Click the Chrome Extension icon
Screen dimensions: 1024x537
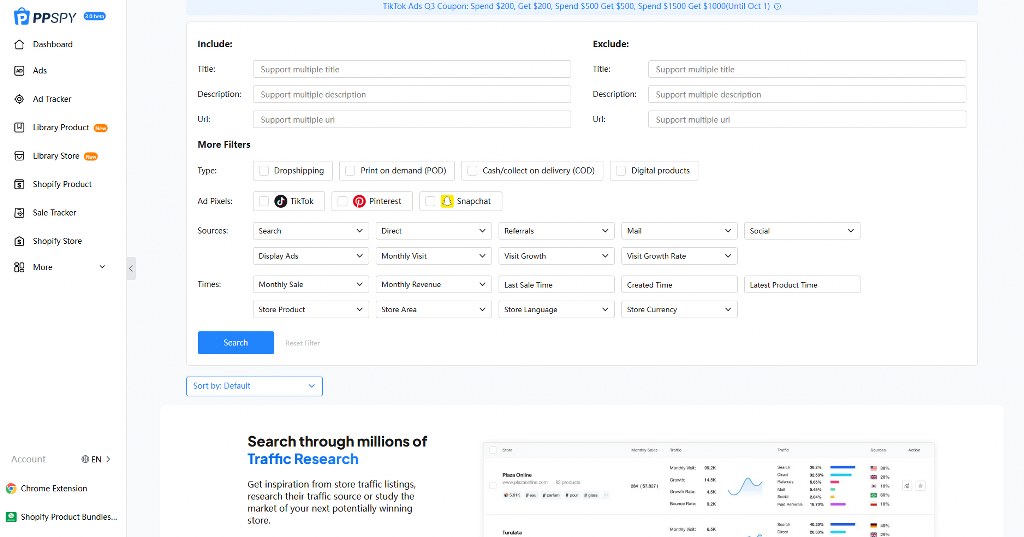click(11, 489)
